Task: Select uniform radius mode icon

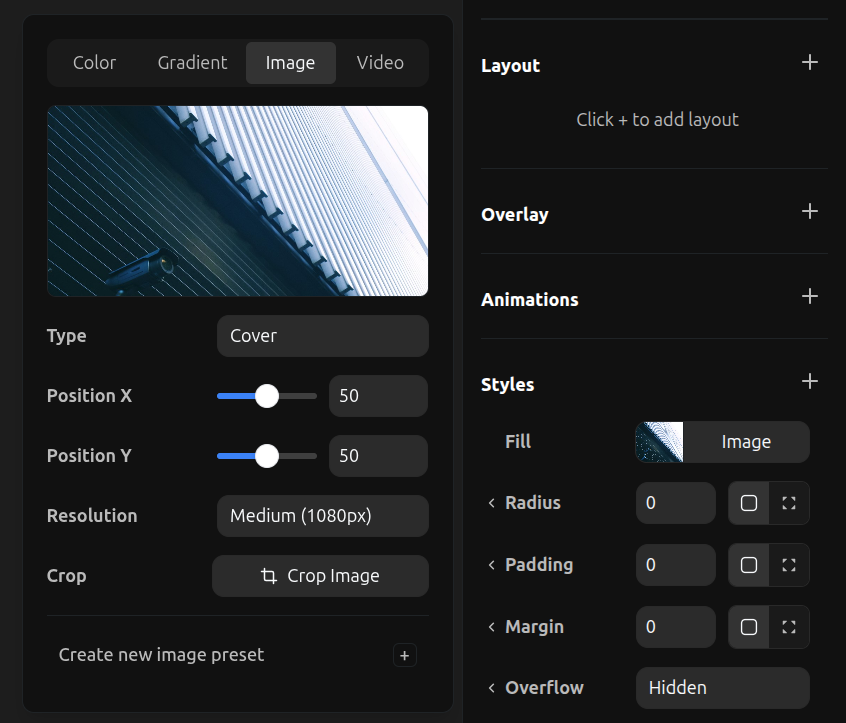Action: (749, 503)
